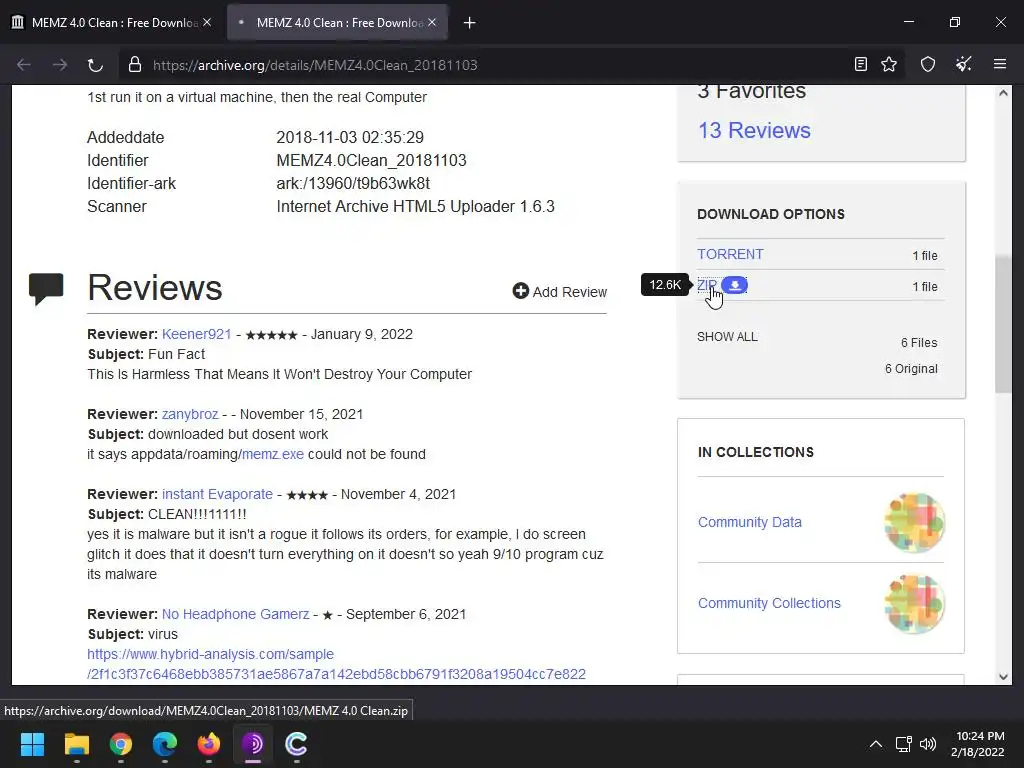The image size is (1024, 768).
Task: Click the volume speaker tray icon
Action: tap(927, 744)
